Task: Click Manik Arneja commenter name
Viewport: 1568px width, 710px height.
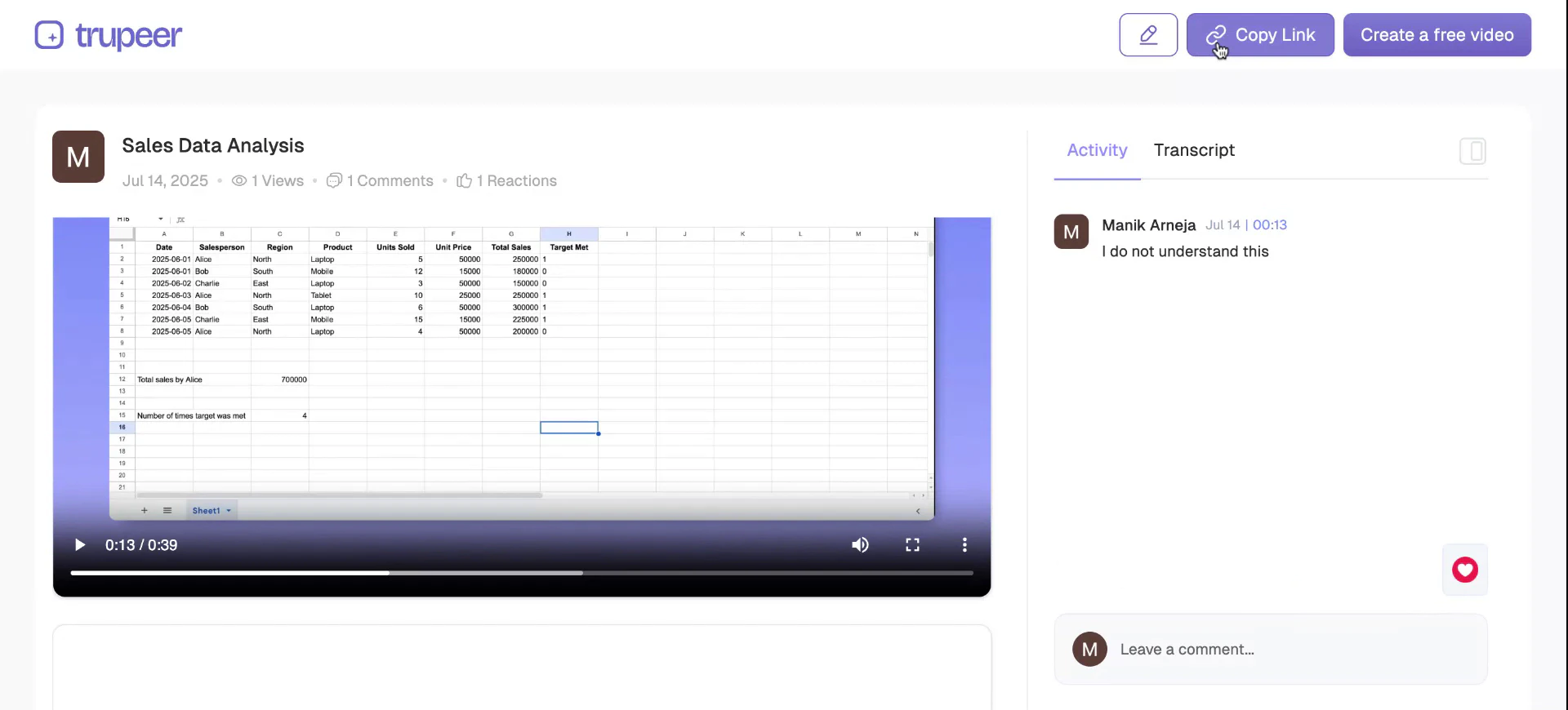Action: 1149,225
